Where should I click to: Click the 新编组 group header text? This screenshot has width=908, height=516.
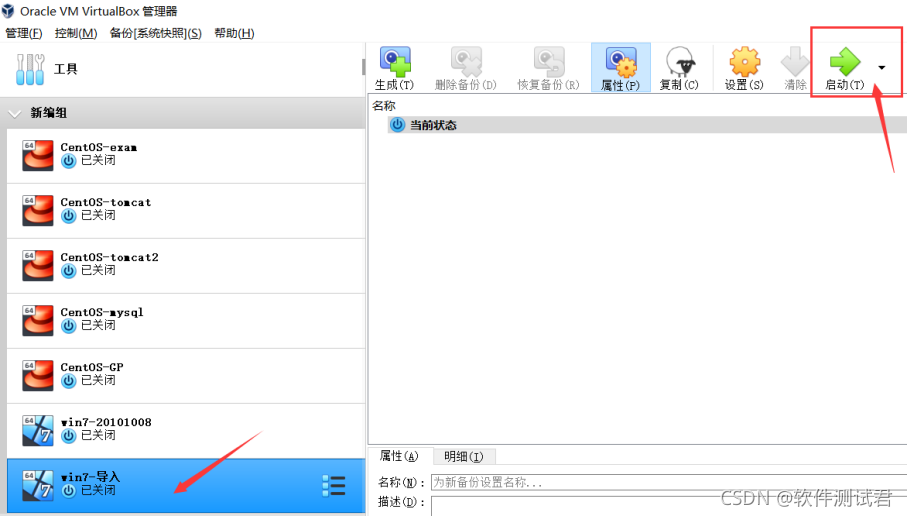49,113
